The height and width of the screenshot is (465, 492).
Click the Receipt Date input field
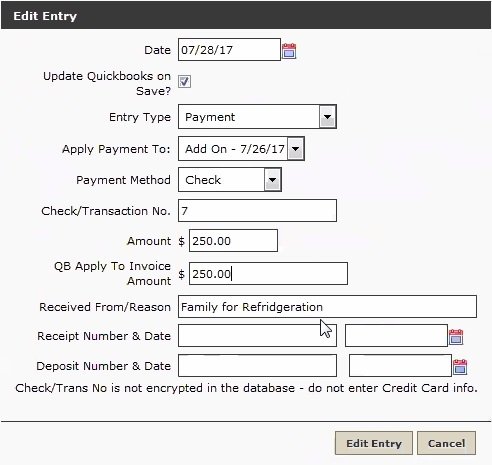point(396,336)
